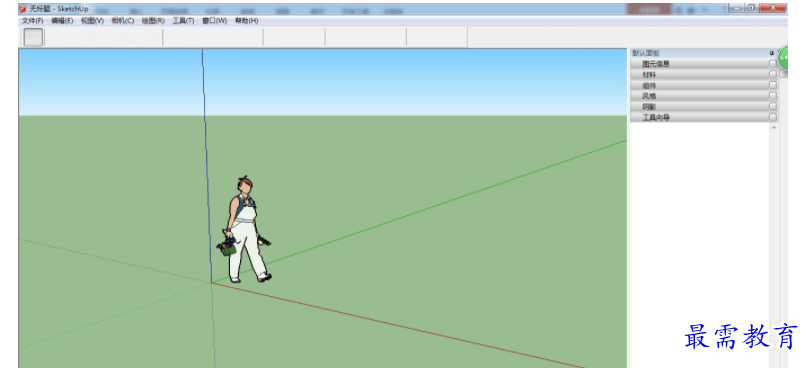
Task: Open the 文件(F) menu
Action: click(x=32, y=21)
